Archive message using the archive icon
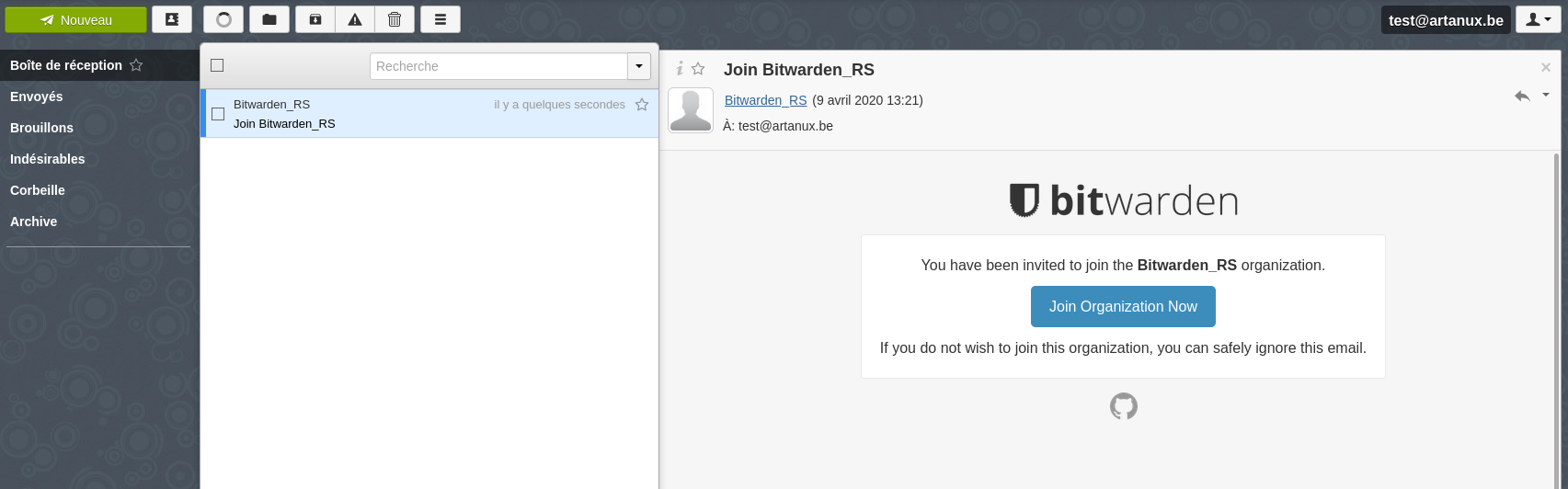 click(x=315, y=19)
